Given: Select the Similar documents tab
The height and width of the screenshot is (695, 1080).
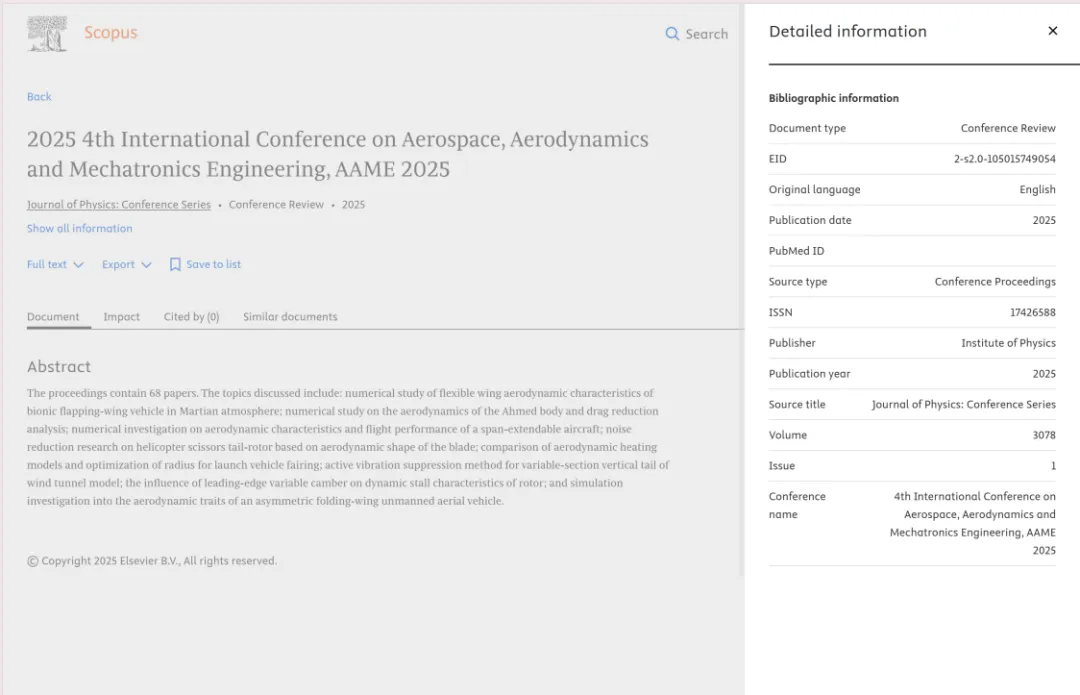Looking at the screenshot, I should [290, 317].
